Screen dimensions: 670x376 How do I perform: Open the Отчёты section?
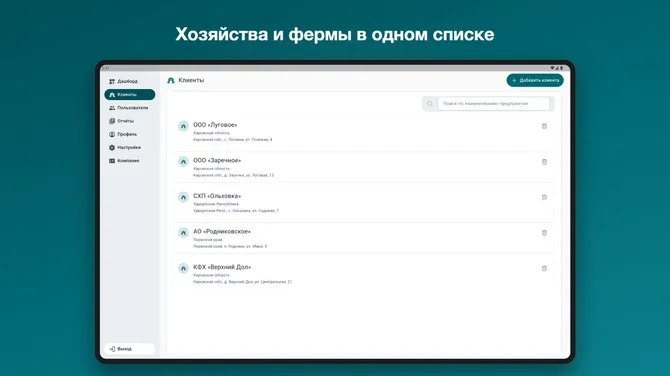coord(129,121)
